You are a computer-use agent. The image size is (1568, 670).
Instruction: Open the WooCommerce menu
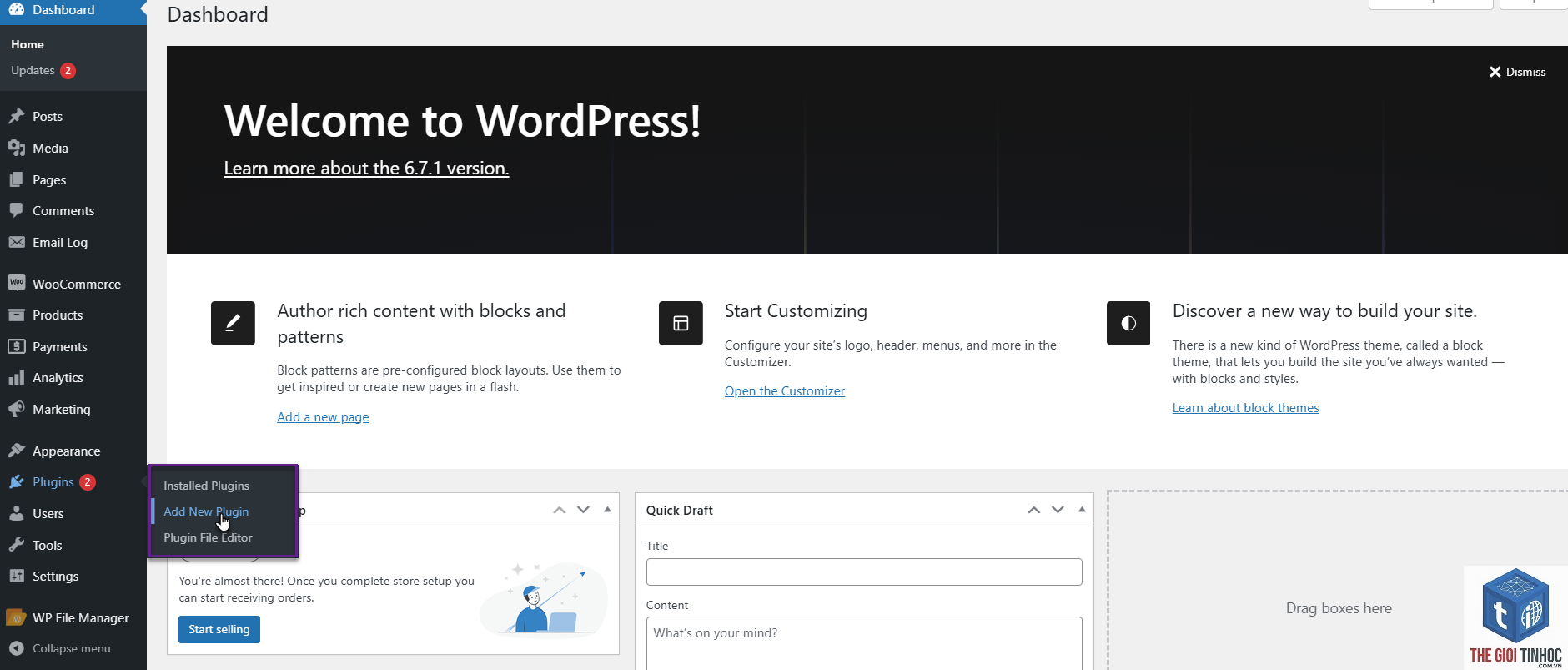tap(73, 284)
